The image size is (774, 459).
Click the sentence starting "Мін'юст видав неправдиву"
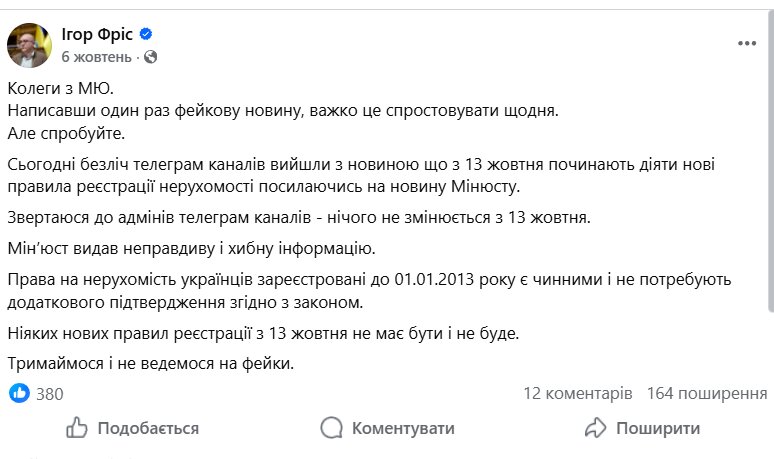tap(190, 248)
